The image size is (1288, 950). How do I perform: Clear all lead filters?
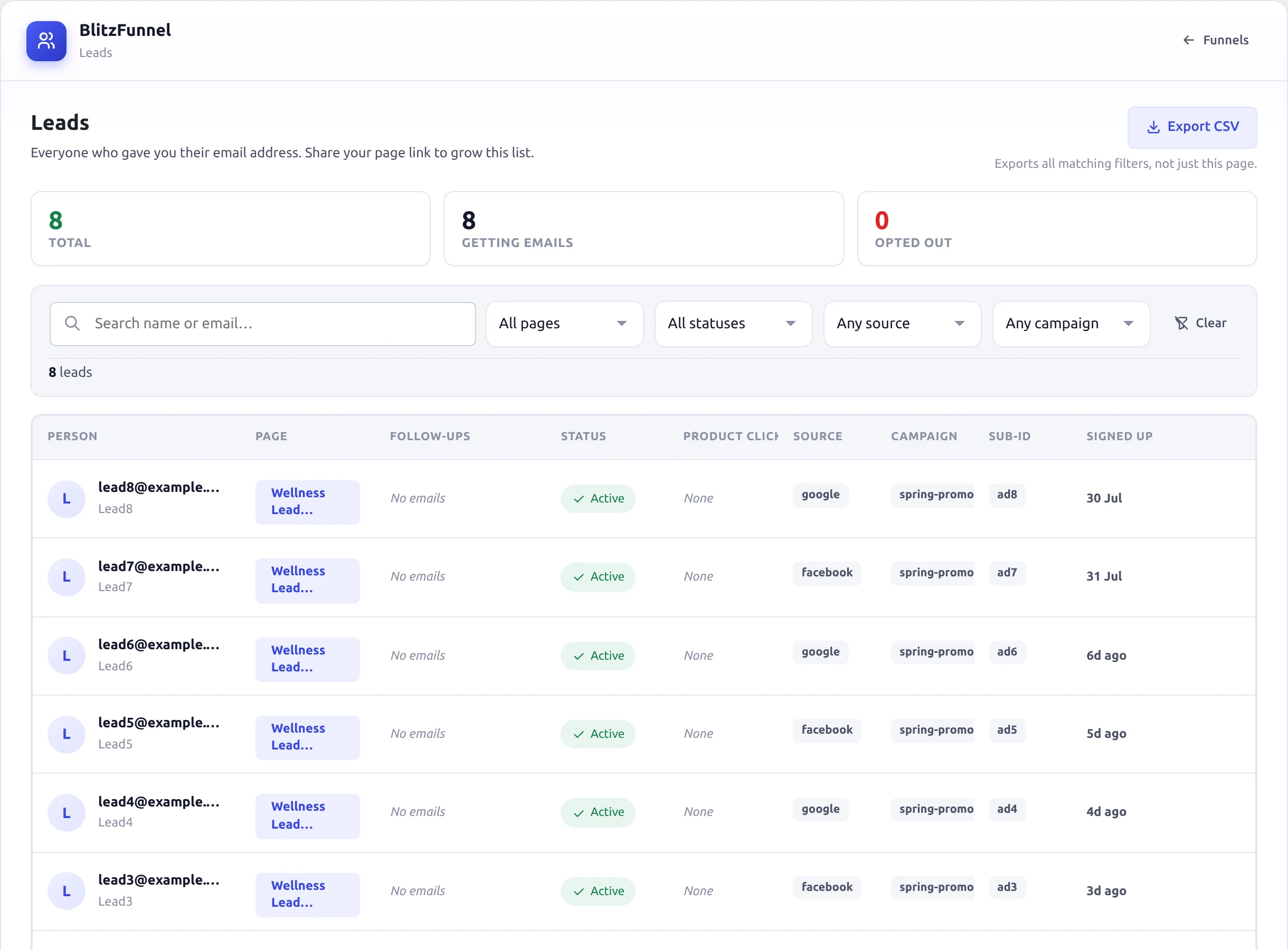click(1200, 323)
